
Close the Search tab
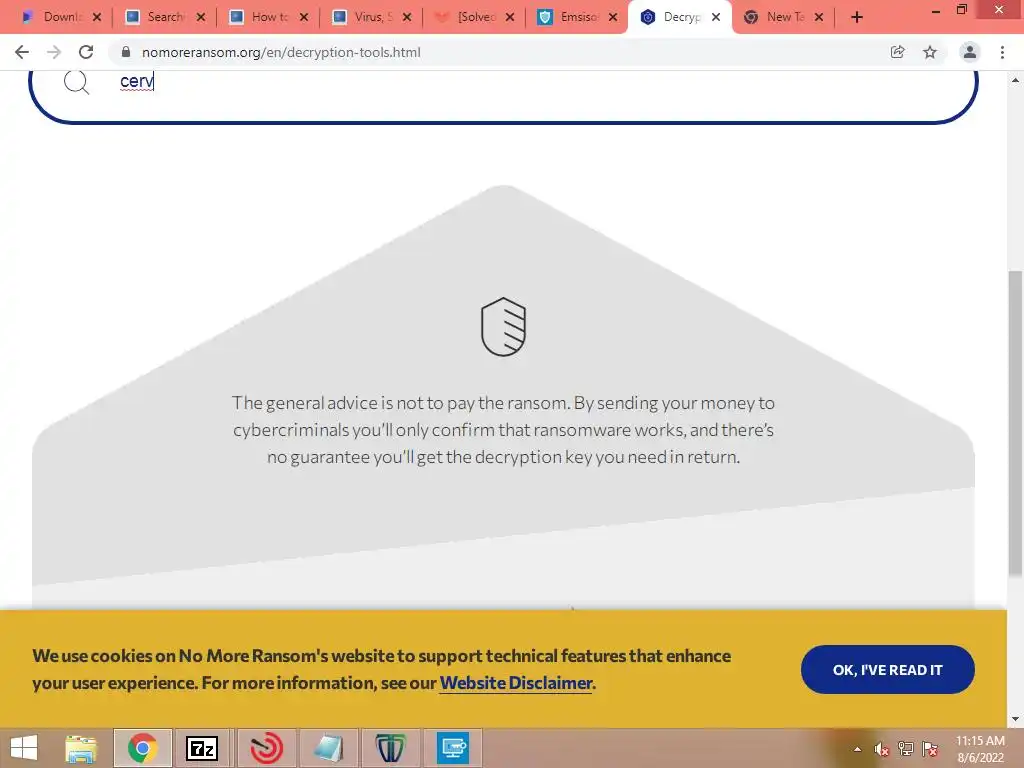point(200,17)
